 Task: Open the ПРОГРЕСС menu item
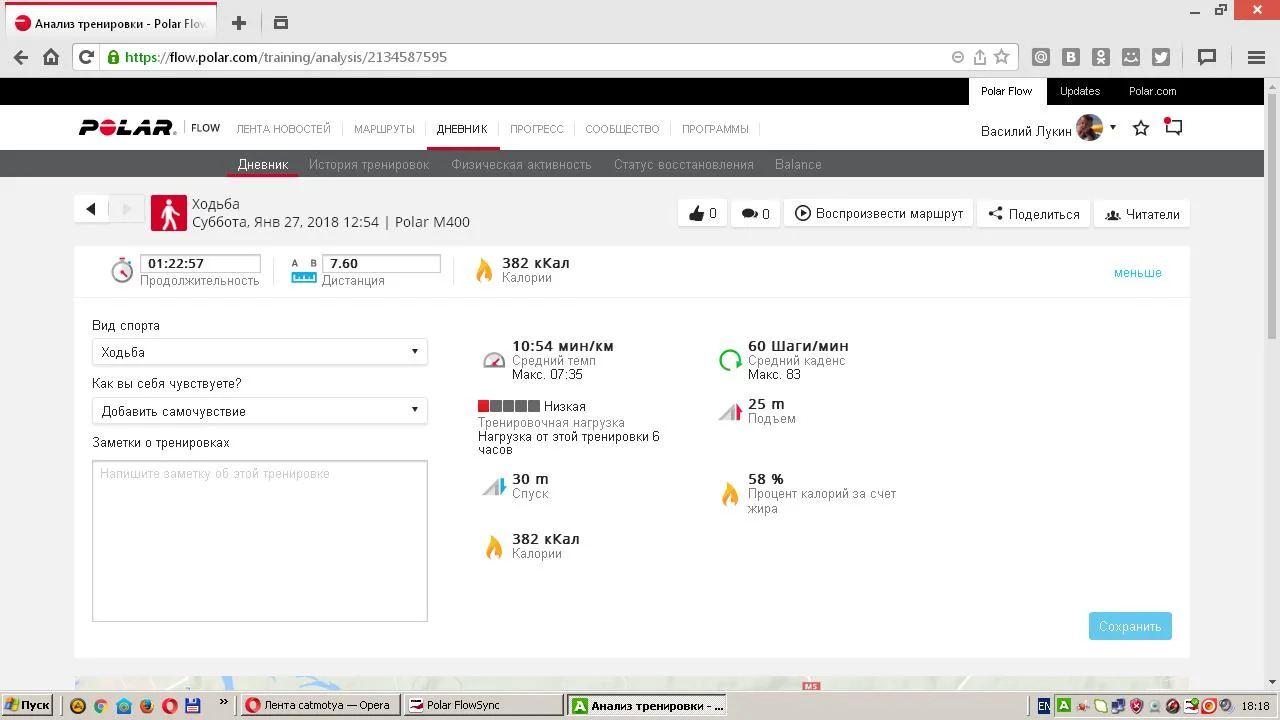537,129
